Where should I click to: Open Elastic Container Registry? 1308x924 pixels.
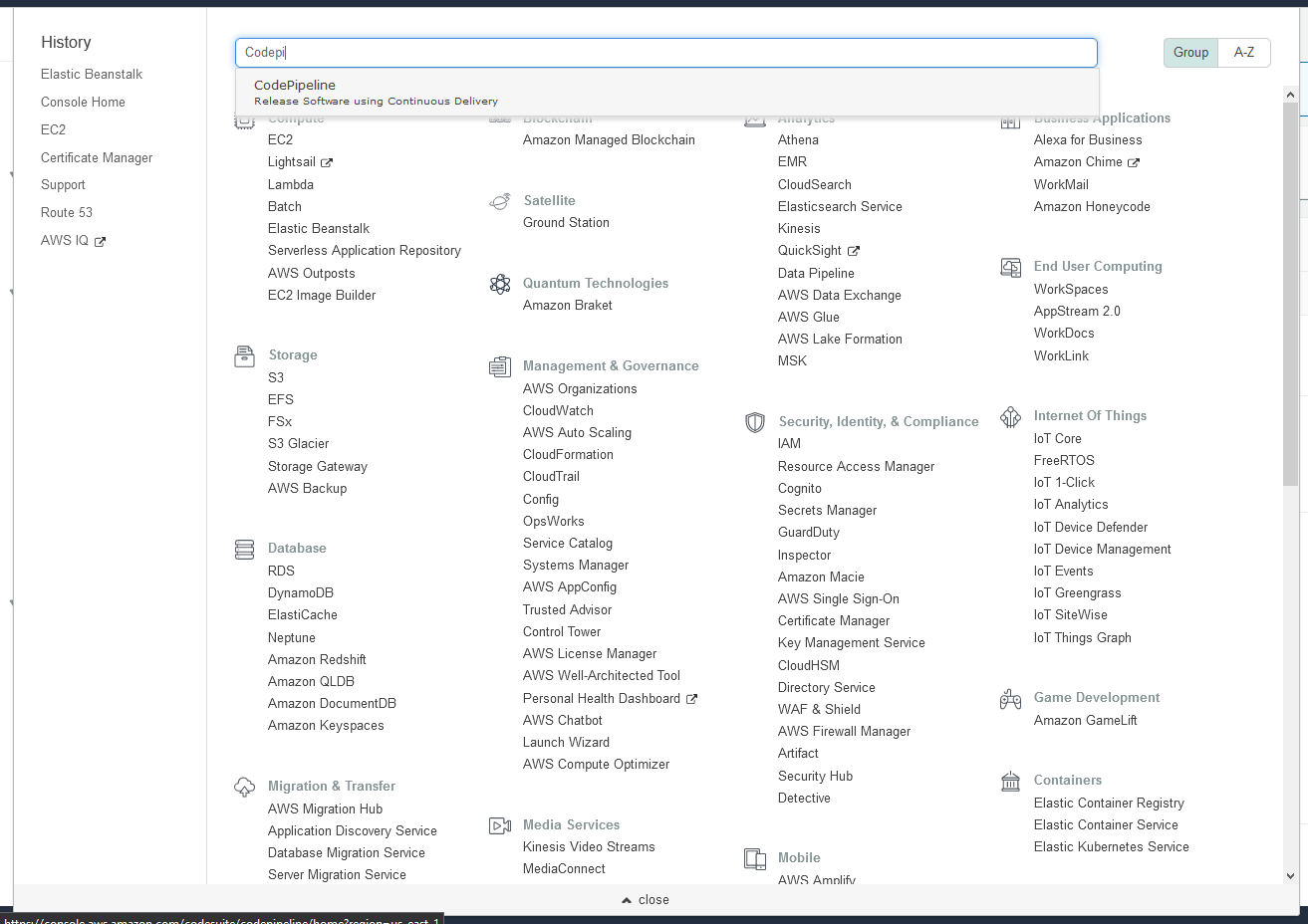(x=1109, y=804)
